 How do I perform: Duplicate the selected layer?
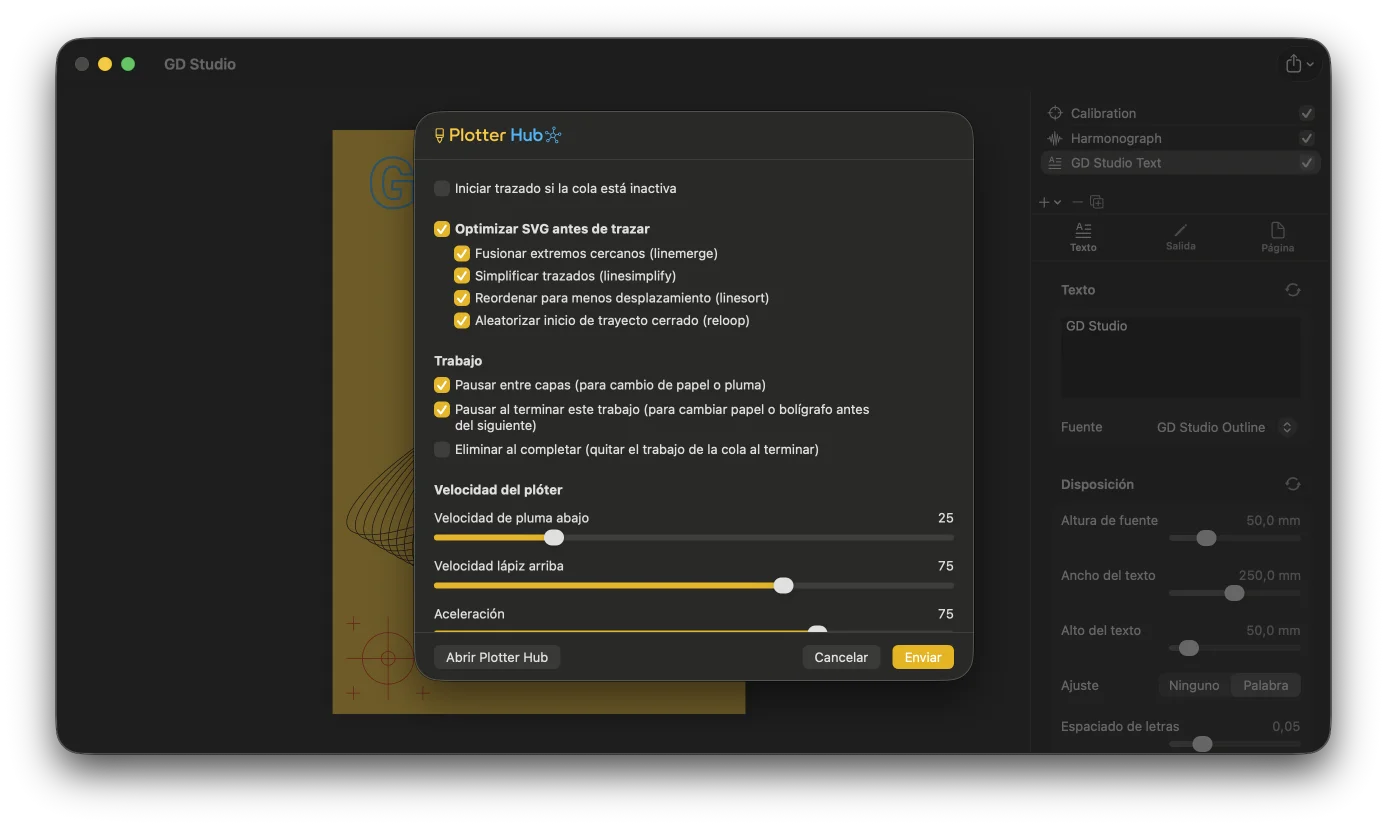click(1097, 202)
